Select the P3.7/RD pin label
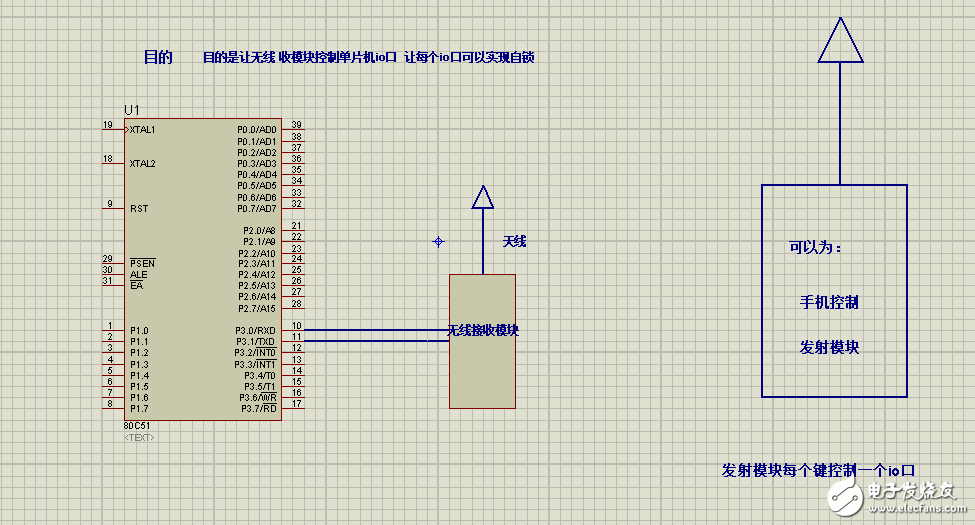Image resolution: width=975 pixels, height=525 pixels. pos(259,409)
